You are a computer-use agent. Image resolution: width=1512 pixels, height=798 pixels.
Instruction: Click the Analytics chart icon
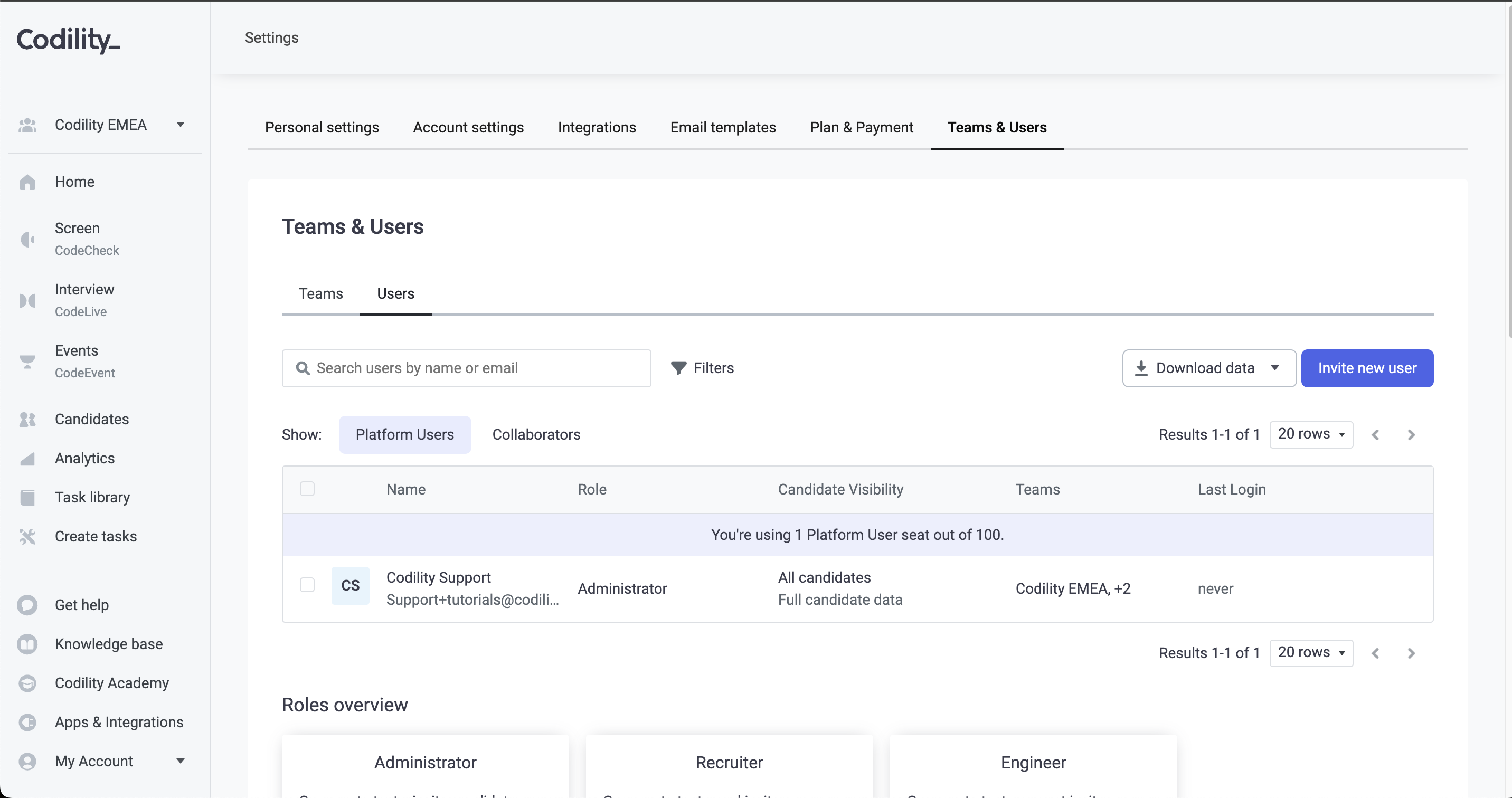click(x=27, y=459)
